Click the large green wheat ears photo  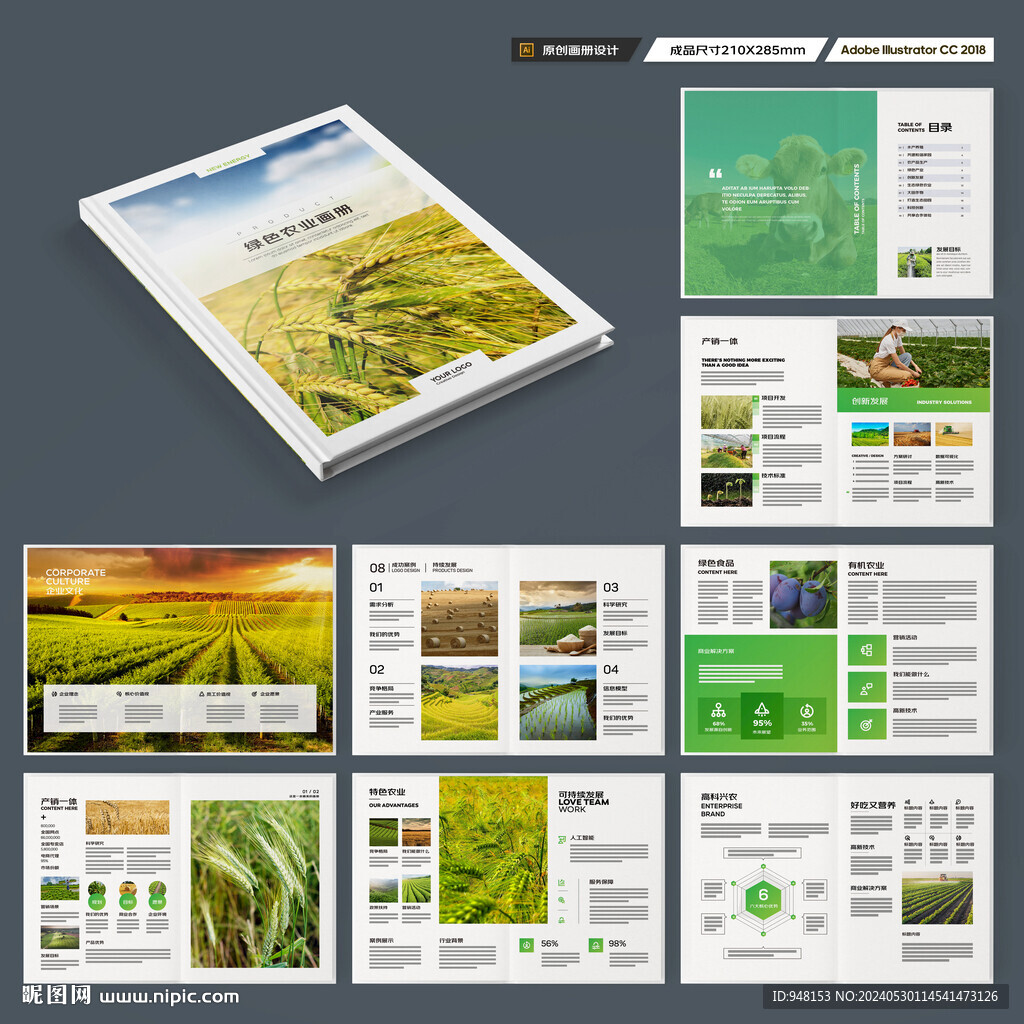point(255,884)
